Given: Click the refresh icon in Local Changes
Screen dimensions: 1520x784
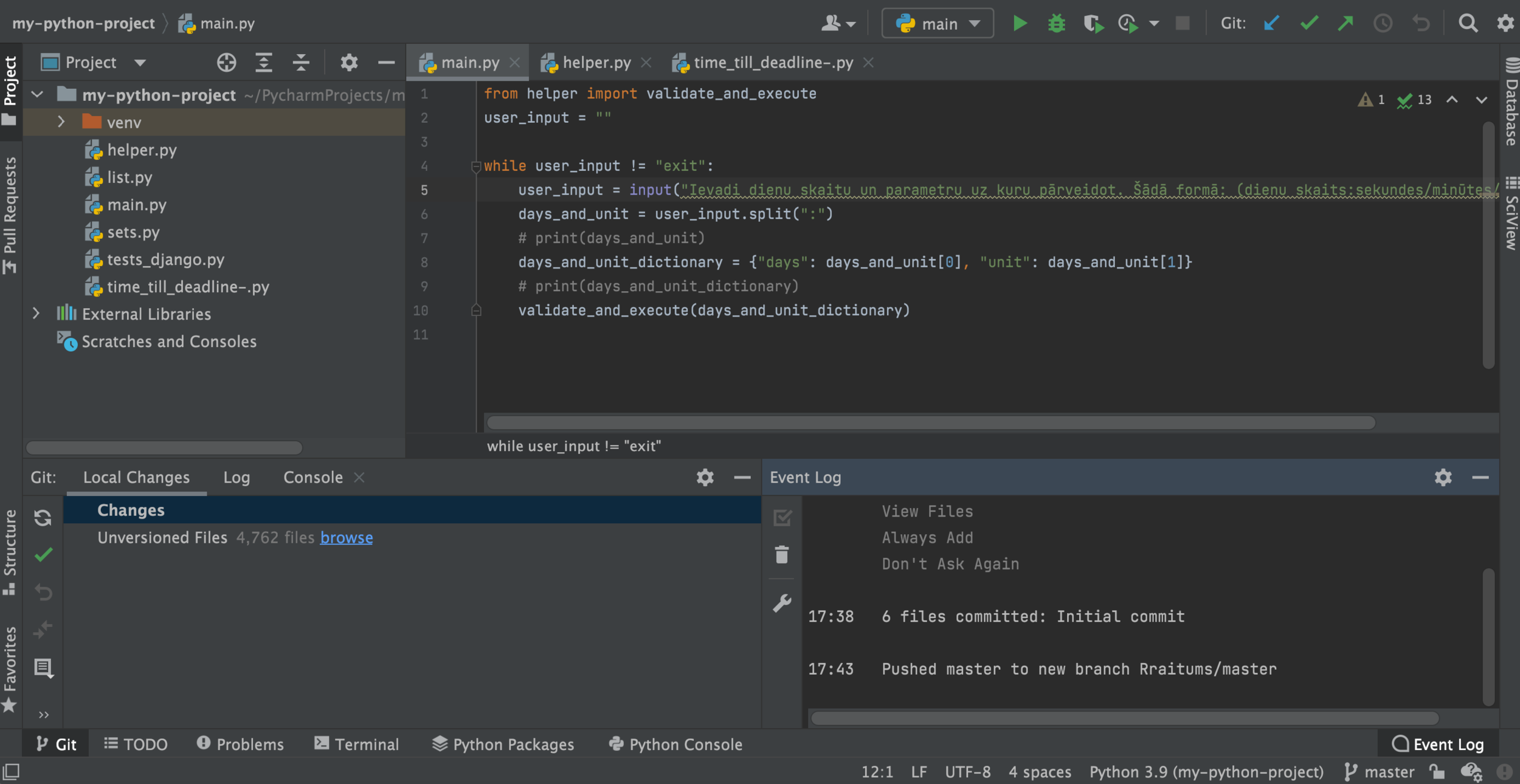Looking at the screenshot, I should [x=43, y=518].
